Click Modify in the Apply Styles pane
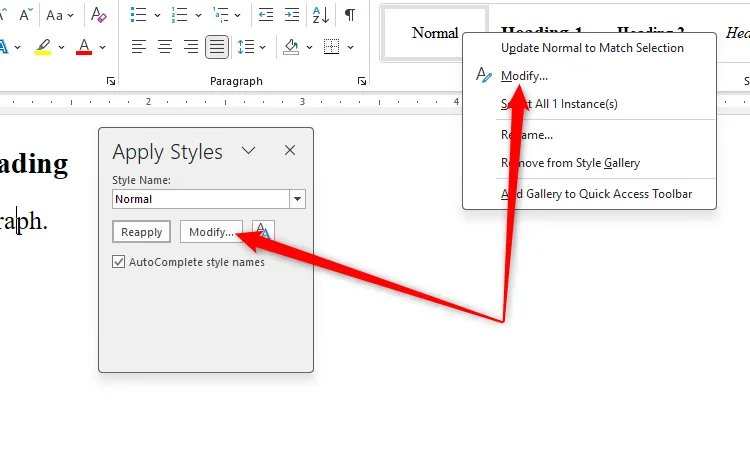 (211, 232)
